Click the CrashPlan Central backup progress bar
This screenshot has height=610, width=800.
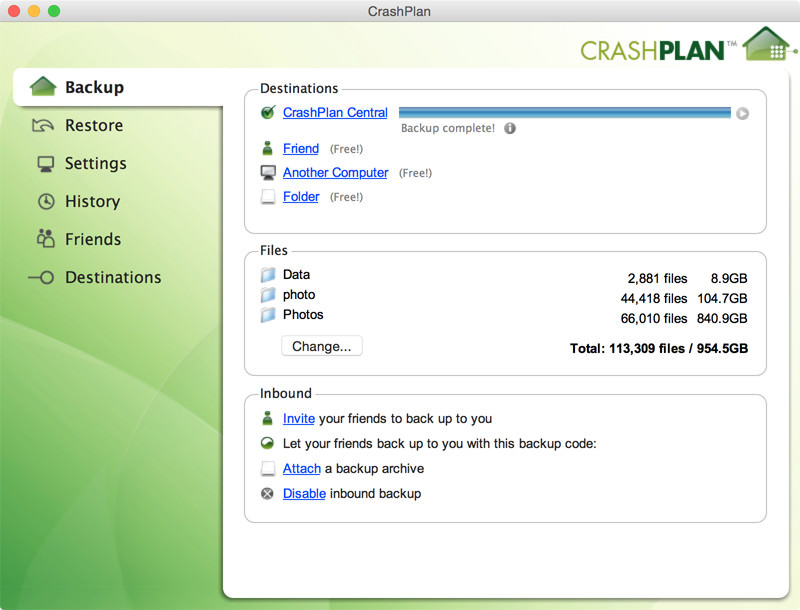(x=565, y=113)
